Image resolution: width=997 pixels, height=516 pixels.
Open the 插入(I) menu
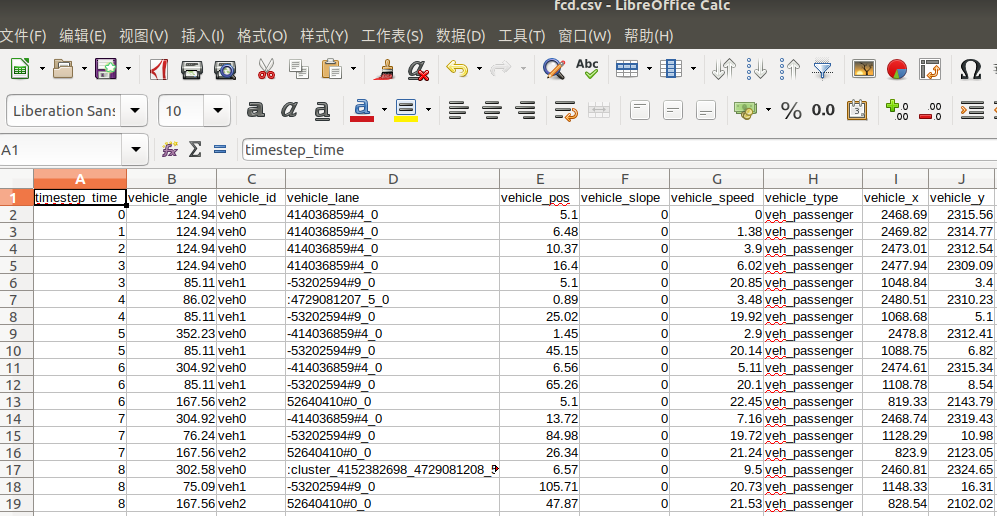[x=203, y=36]
